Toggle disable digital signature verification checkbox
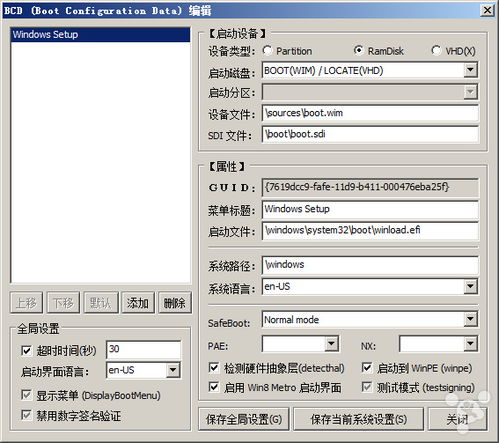The image size is (499, 443). pyautogui.click(x=26, y=415)
